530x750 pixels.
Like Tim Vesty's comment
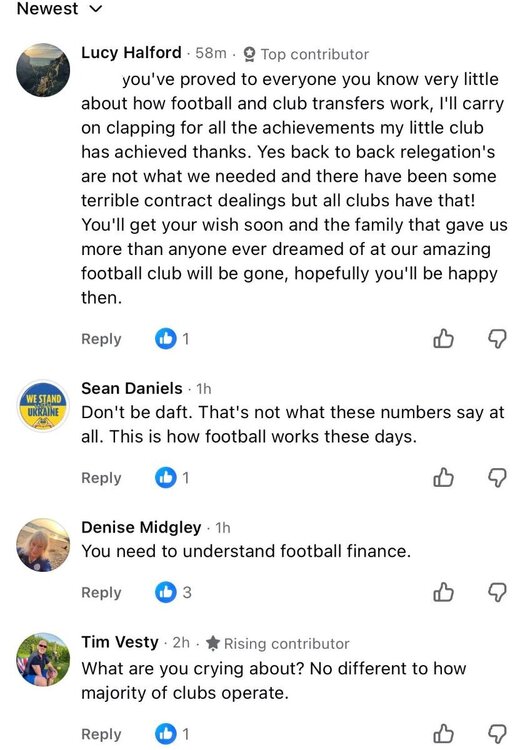(x=443, y=734)
